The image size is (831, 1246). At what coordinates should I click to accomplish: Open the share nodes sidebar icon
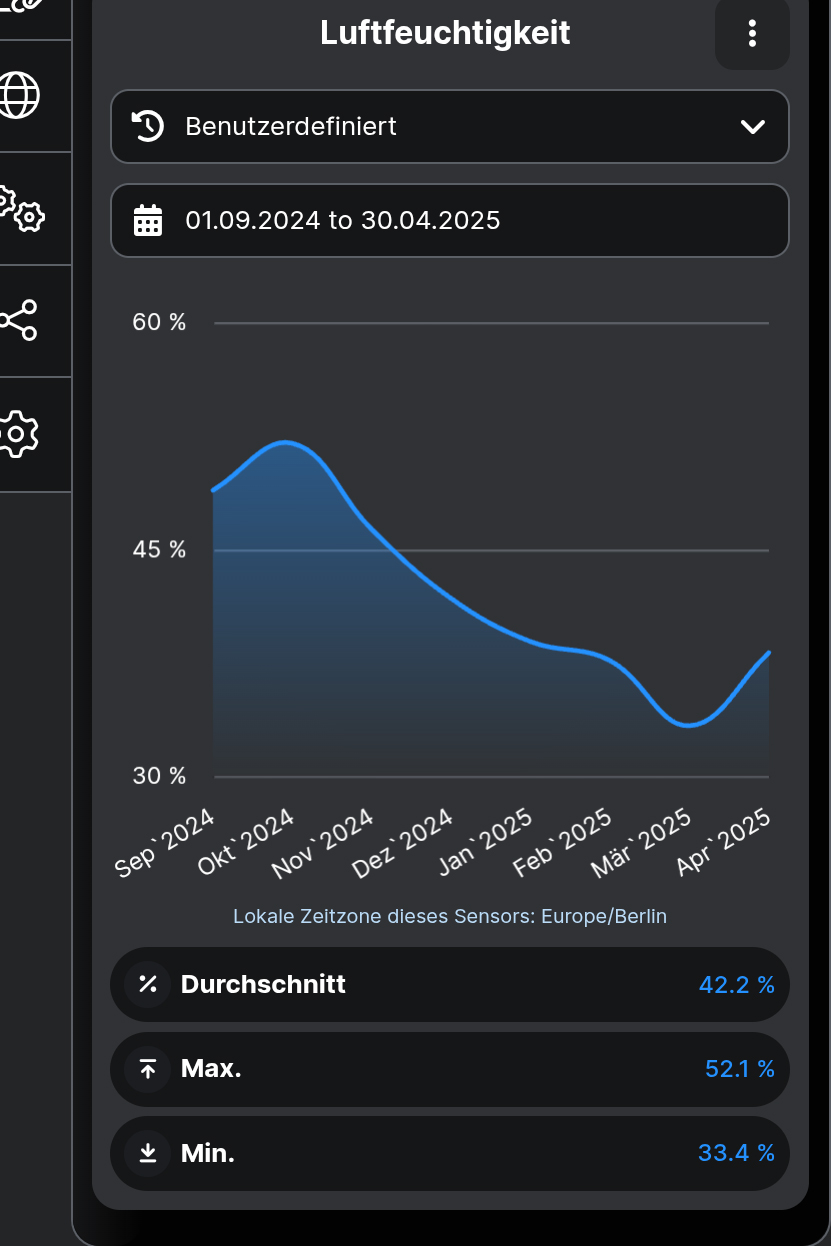click(x=18, y=321)
